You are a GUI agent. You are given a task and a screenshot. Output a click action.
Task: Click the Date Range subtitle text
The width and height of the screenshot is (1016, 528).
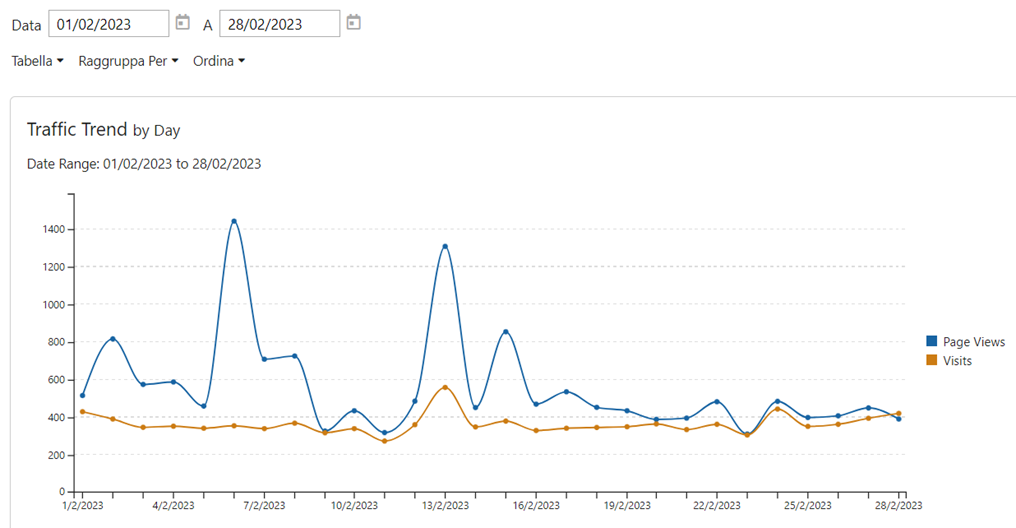coord(144,164)
